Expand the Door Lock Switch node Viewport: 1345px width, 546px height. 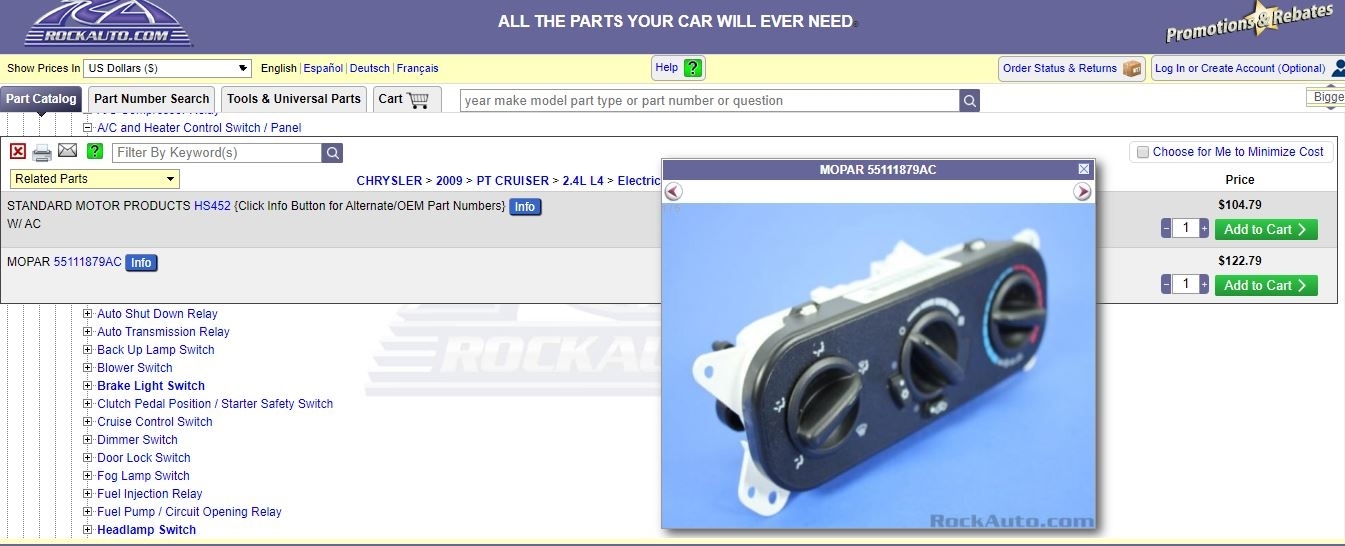click(x=88, y=458)
